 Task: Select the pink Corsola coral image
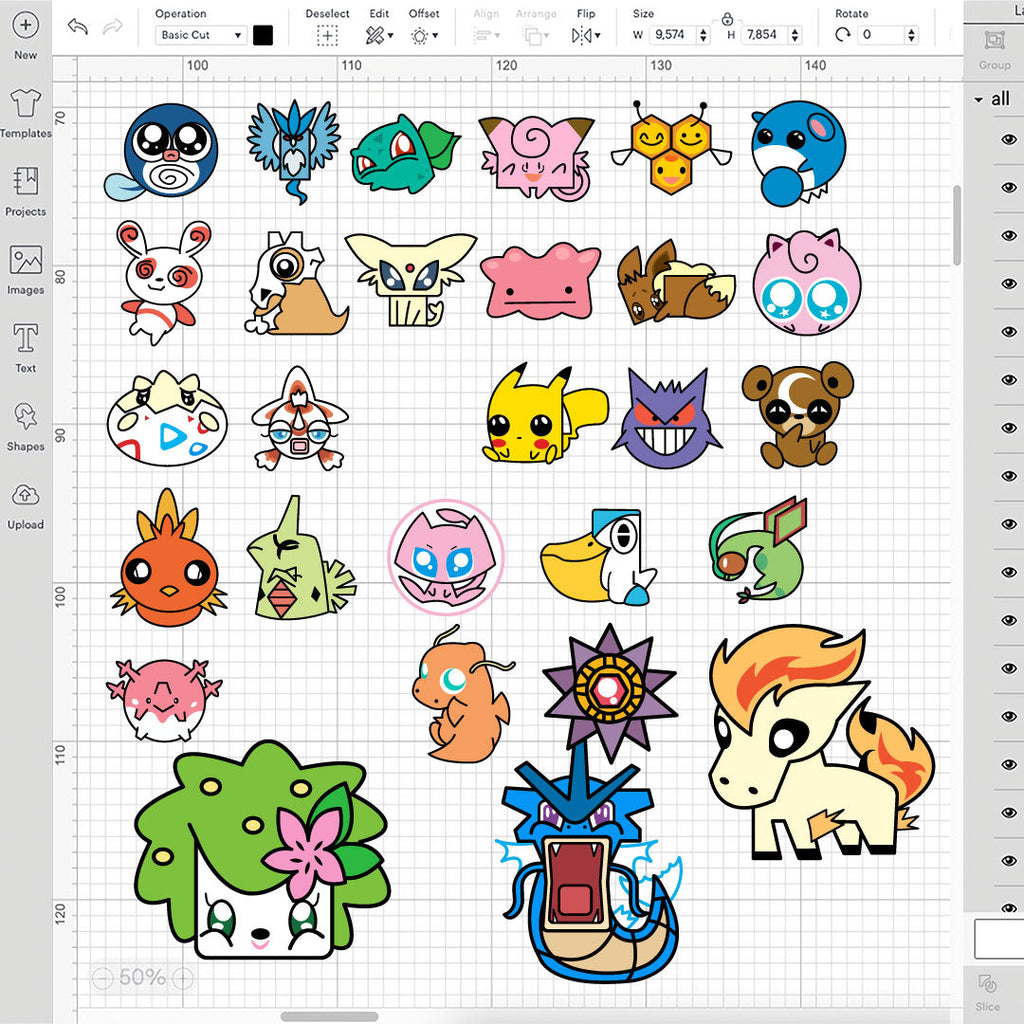(x=164, y=701)
